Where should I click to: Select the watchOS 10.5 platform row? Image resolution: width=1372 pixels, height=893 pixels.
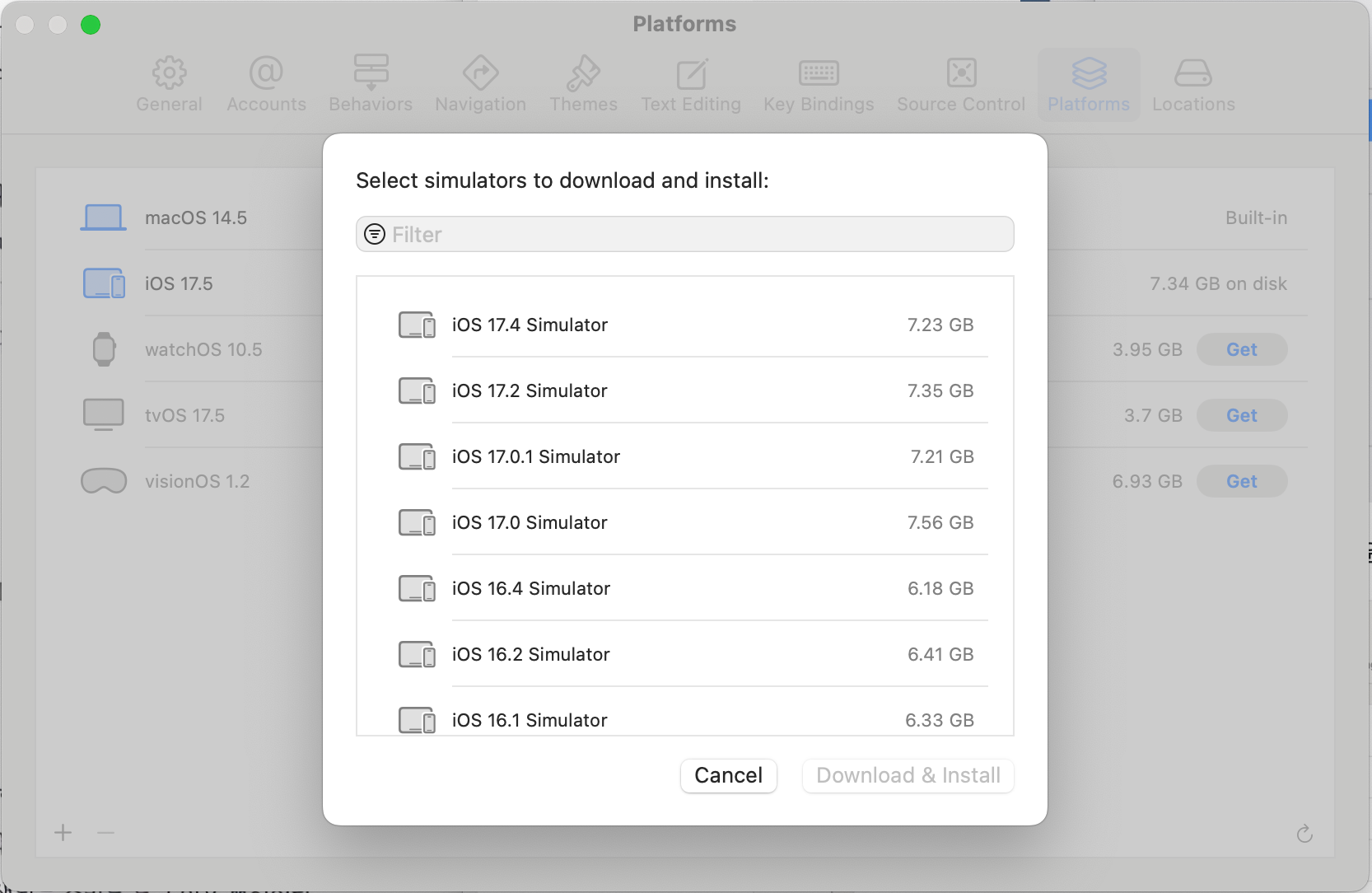click(x=685, y=349)
